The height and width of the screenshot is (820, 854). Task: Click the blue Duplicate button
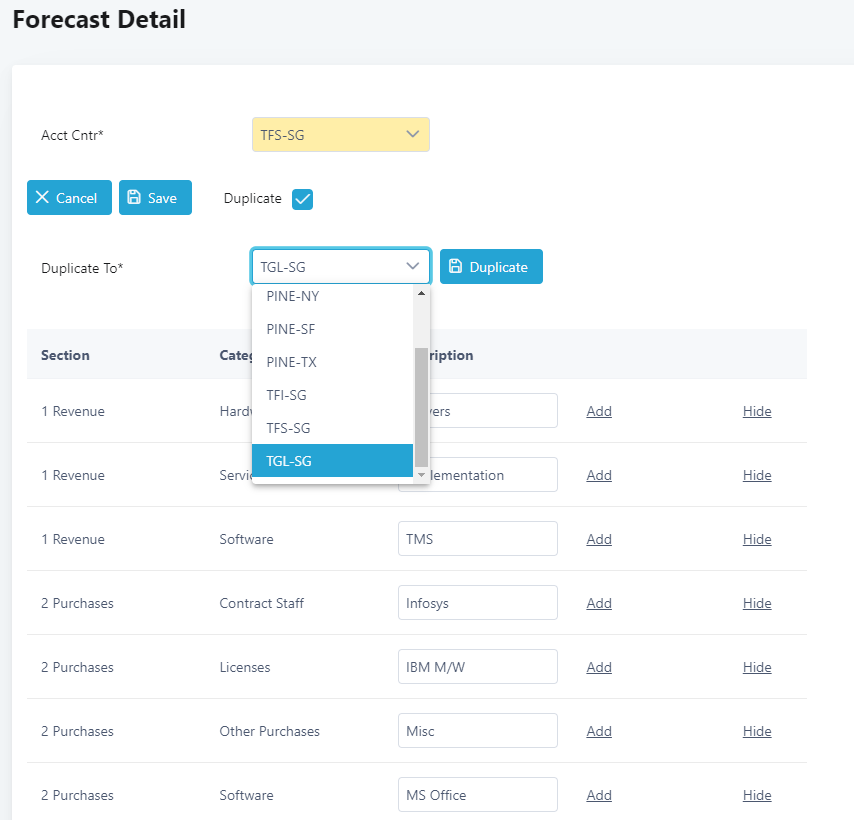click(491, 267)
